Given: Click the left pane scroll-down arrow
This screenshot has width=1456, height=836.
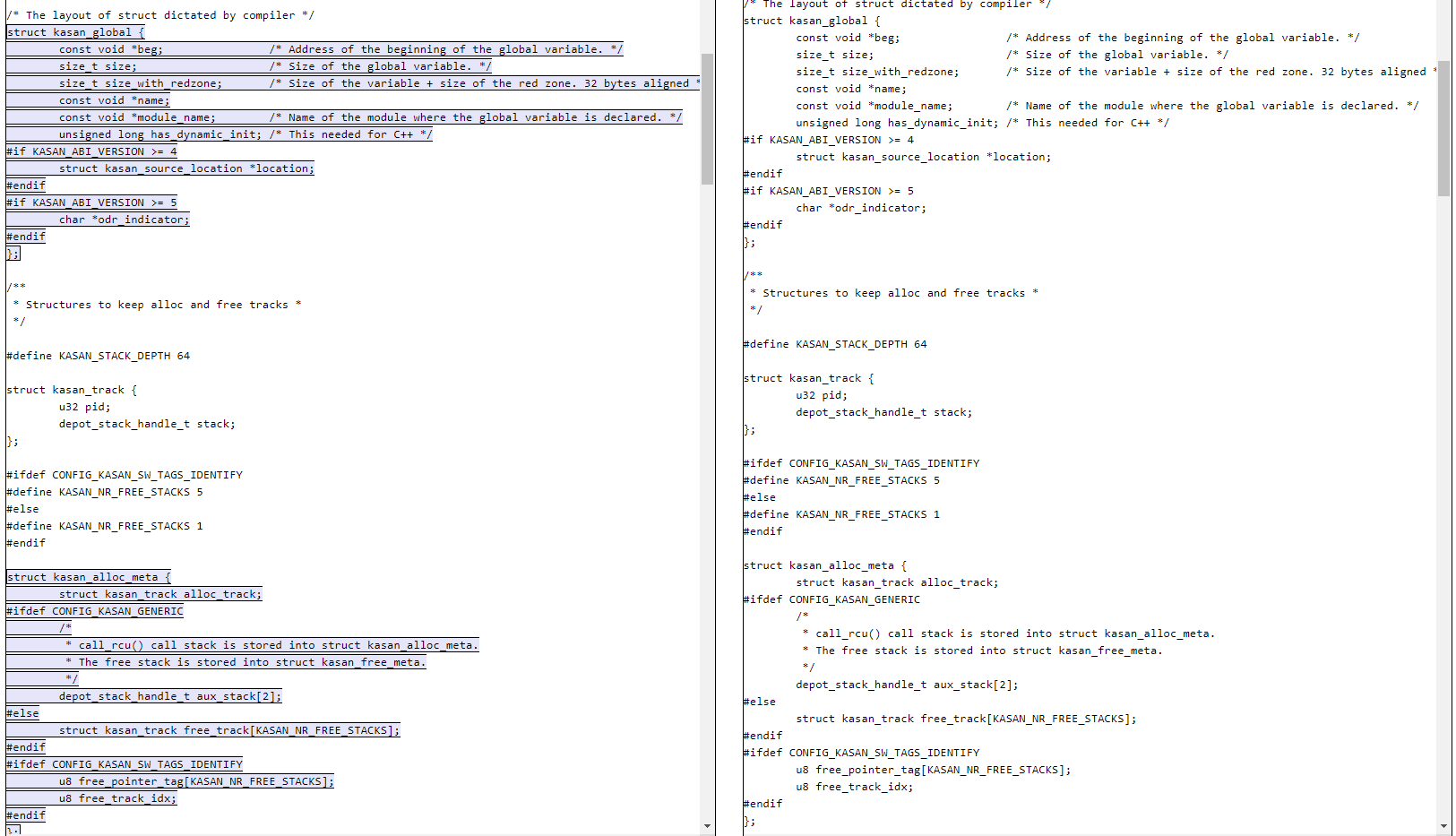Looking at the screenshot, I should click(x=707, y=826).
